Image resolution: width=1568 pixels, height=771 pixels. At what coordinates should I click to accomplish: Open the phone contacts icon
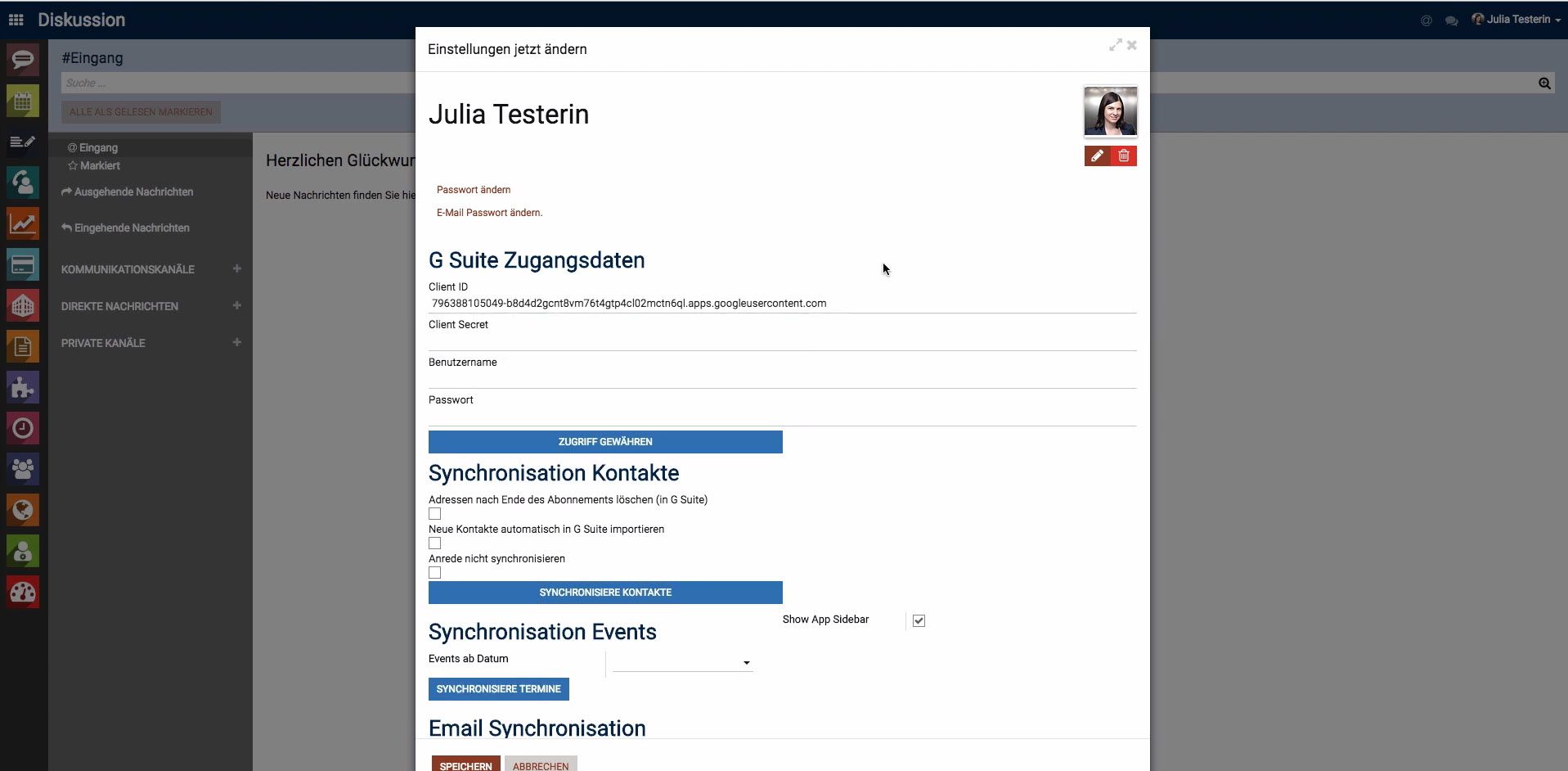pos(22,183)
